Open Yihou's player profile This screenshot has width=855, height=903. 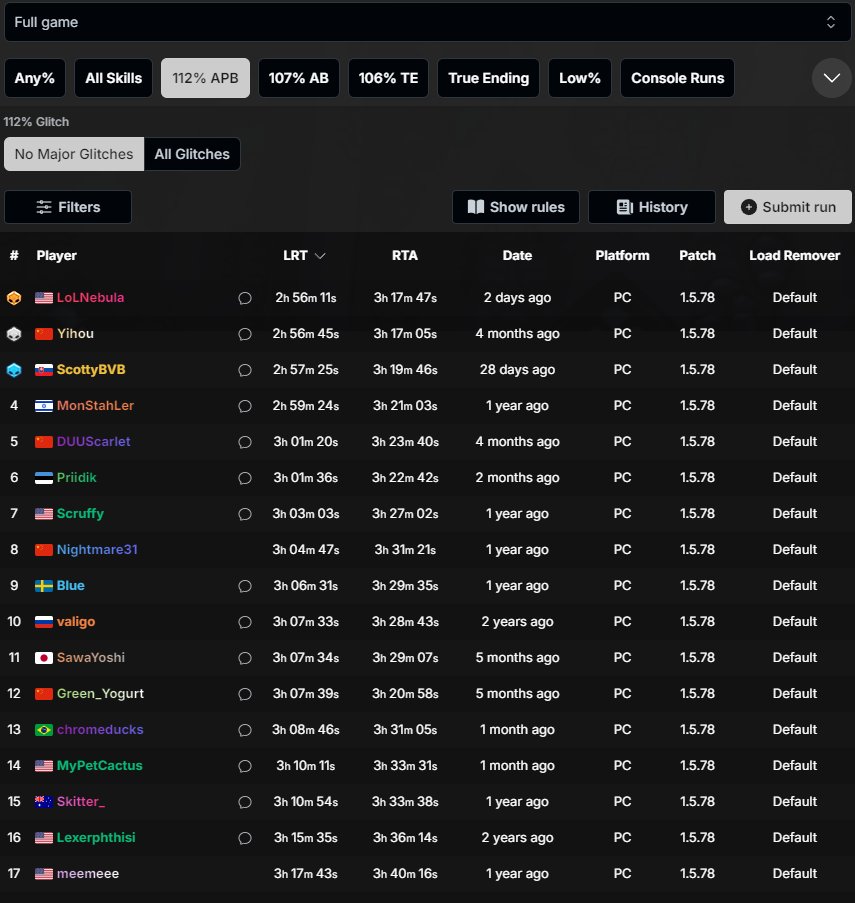click(x=75, y=333)
